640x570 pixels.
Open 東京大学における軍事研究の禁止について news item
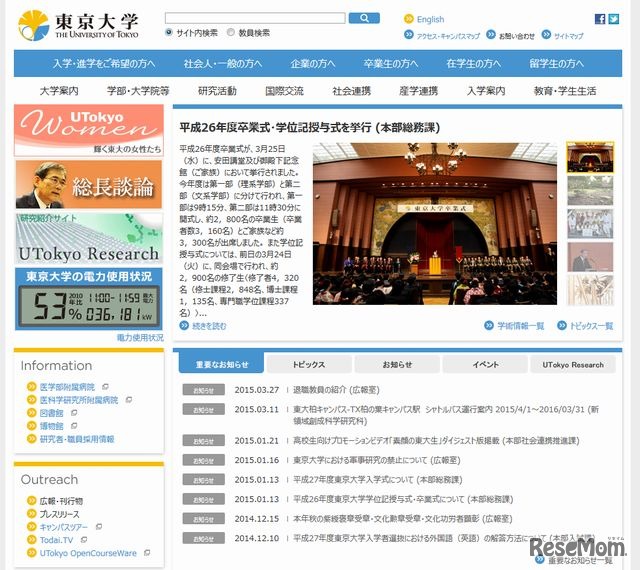click(377, 460)
